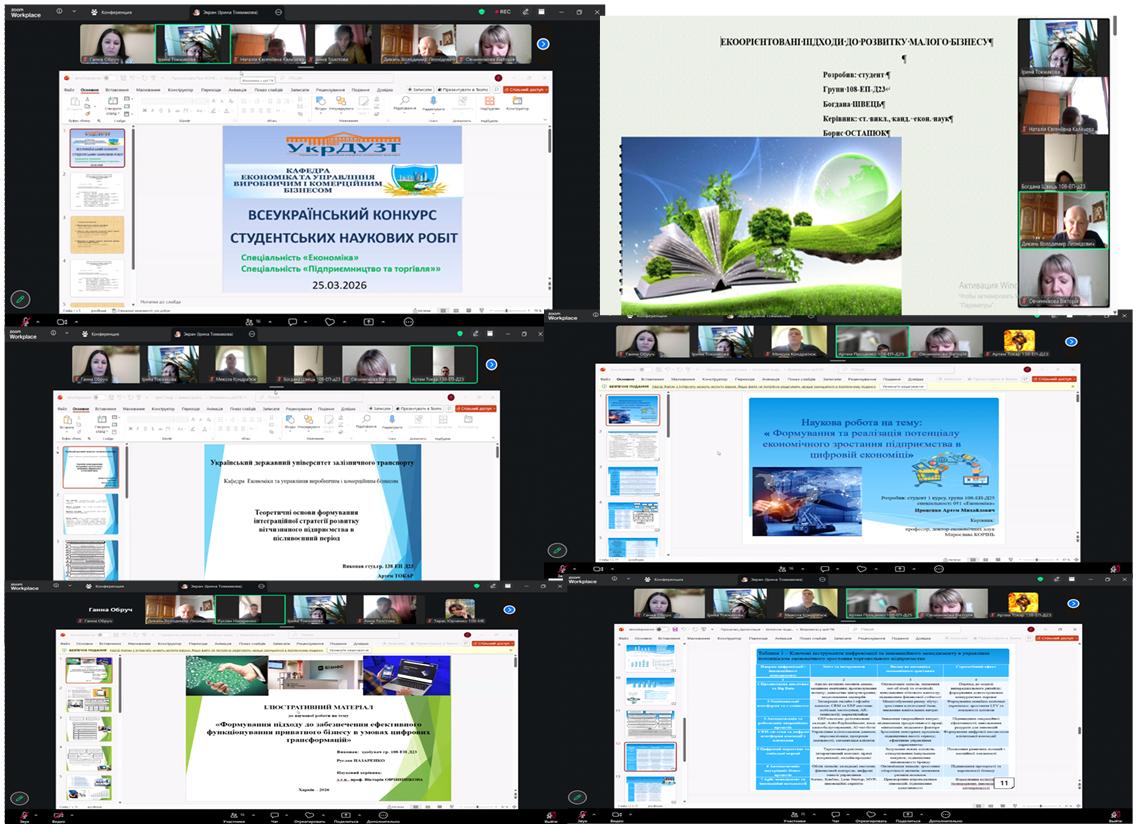
Task: Select orange slide 3 thumbnail in top-left PowerPoint
Action: (x=97, y=234)
